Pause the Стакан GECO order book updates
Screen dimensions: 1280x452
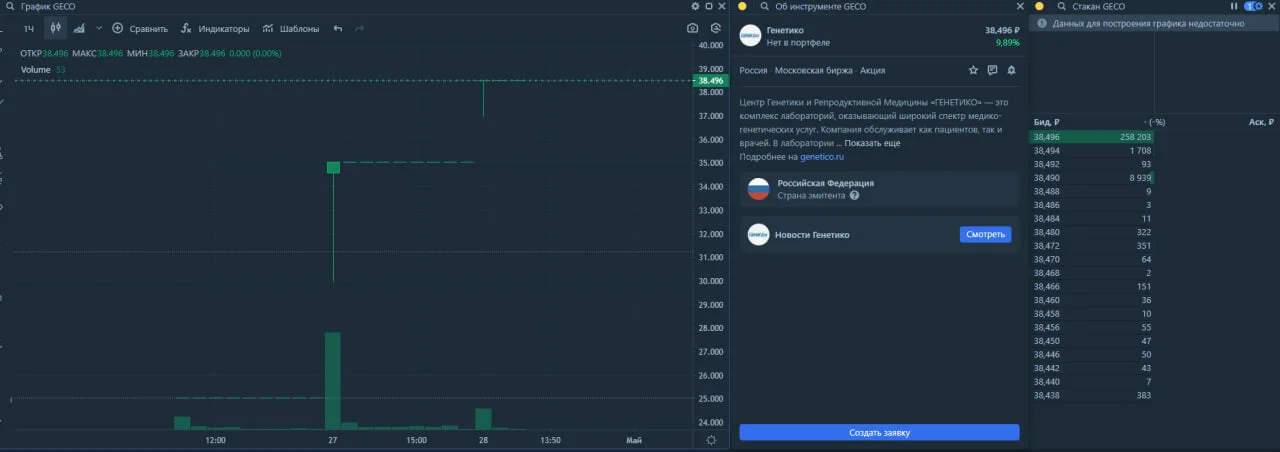[1234, 6]
